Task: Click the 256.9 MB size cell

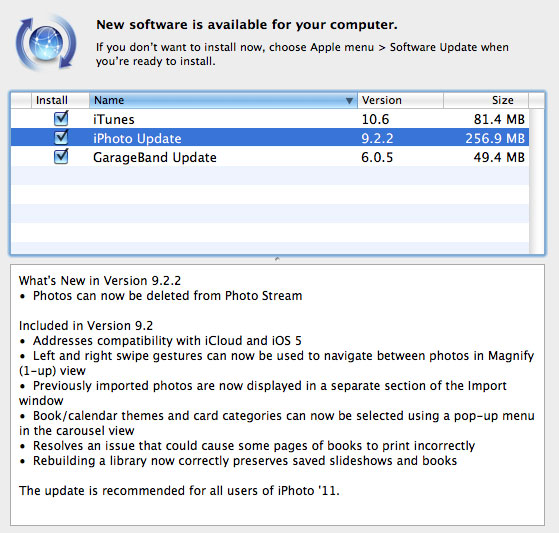Action: tap(495, 138)
